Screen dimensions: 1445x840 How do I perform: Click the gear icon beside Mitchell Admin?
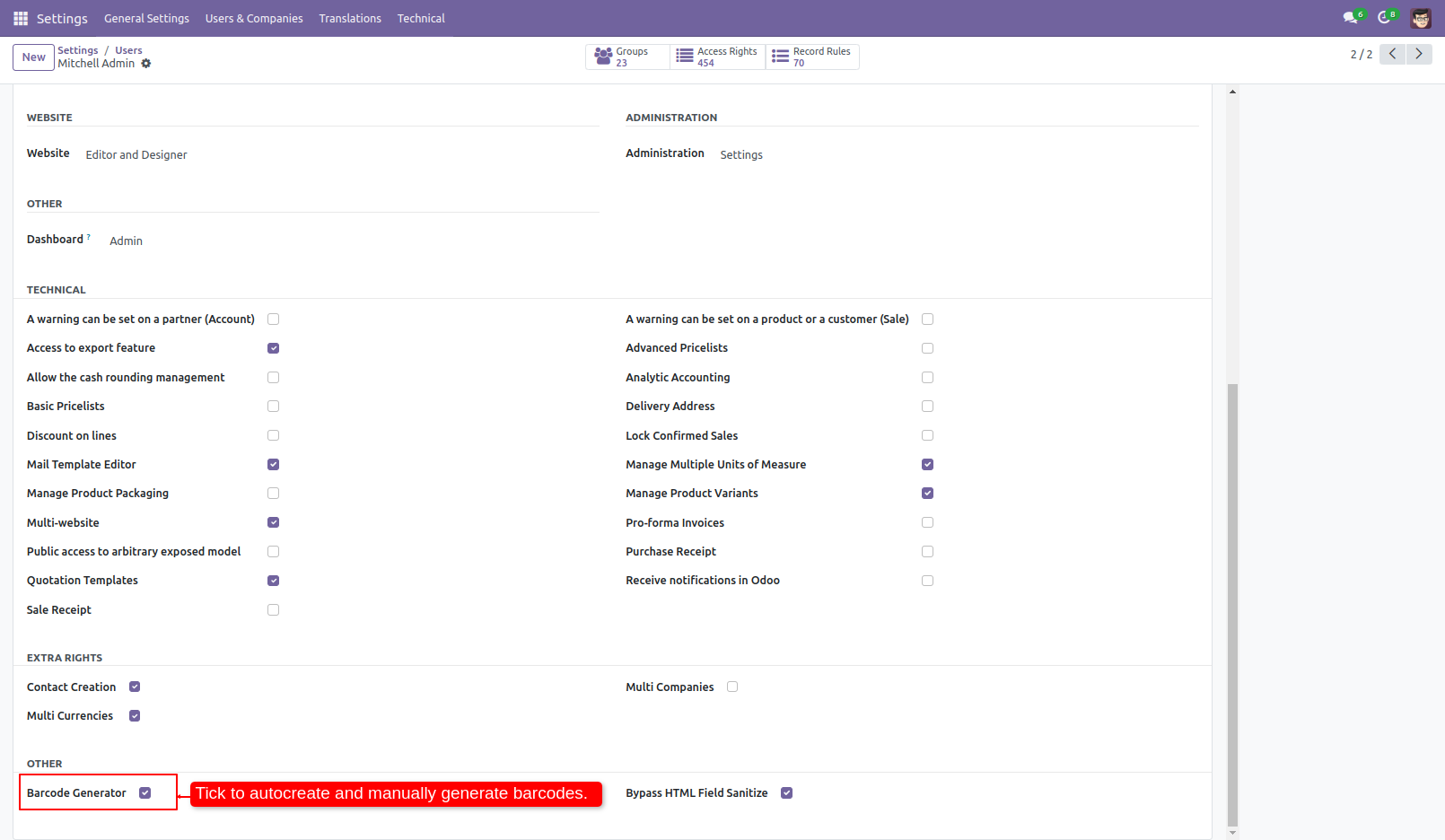click(146, 64)
